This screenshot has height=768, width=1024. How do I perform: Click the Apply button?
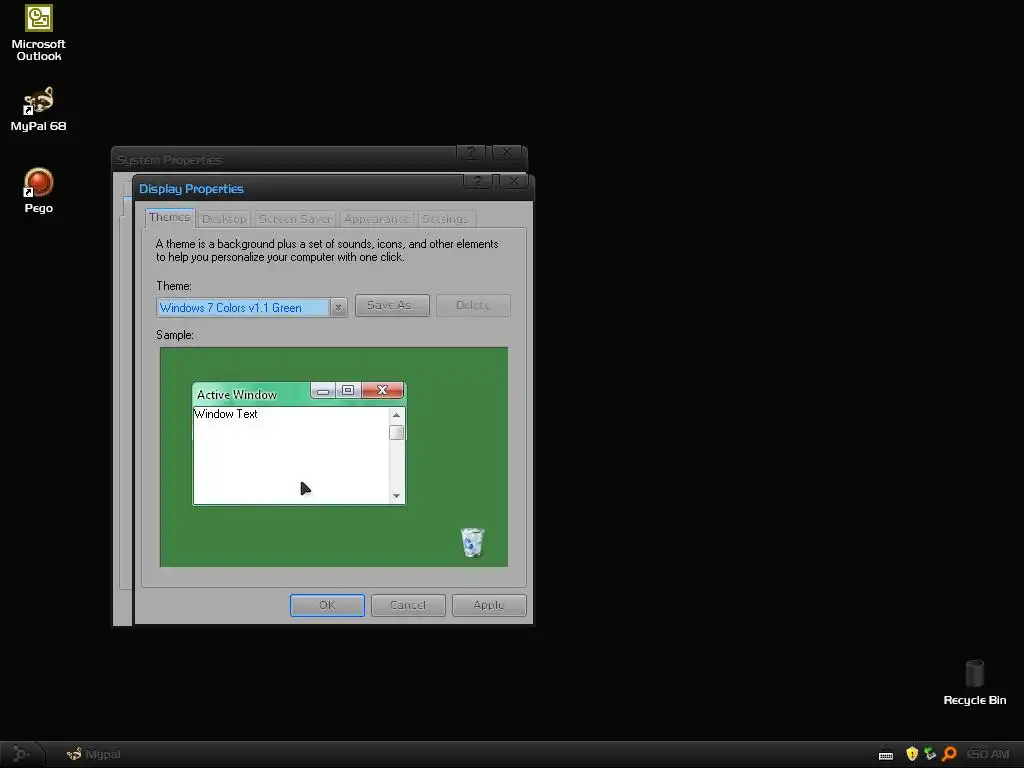pyautogui.click(x=489, y=605)
